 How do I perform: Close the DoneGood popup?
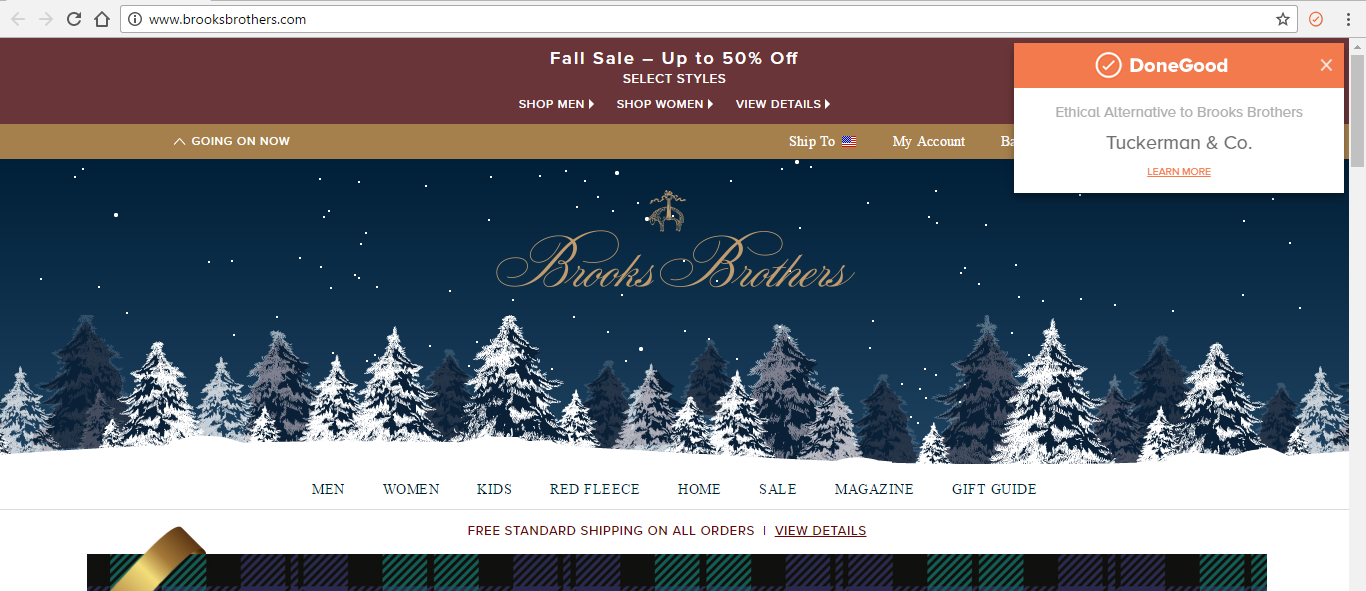click(1326, 65)
